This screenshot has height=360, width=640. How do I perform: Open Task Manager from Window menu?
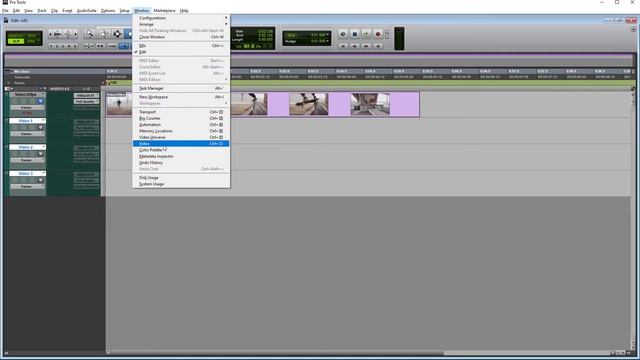coord(181,88)
